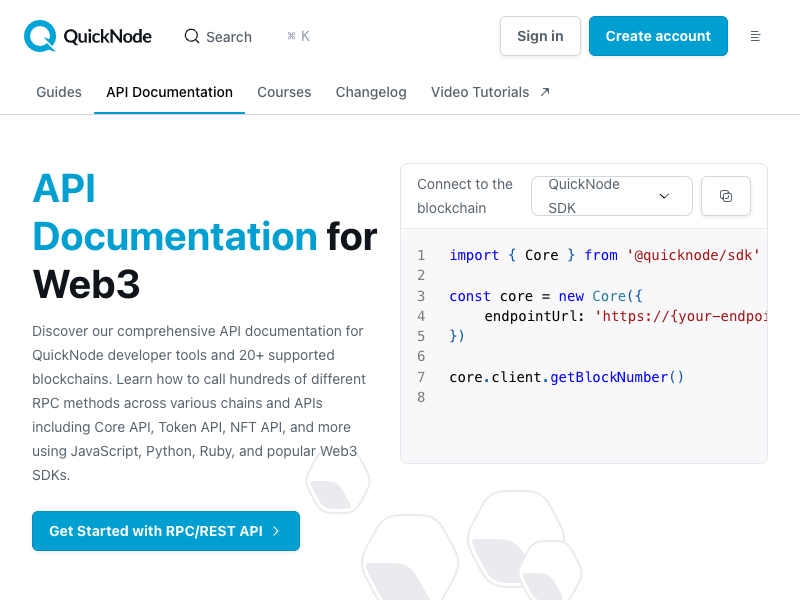Select the API Documentation tab
Screen dimensions: 800x600
pyautogui.click(x=169, y=92)
